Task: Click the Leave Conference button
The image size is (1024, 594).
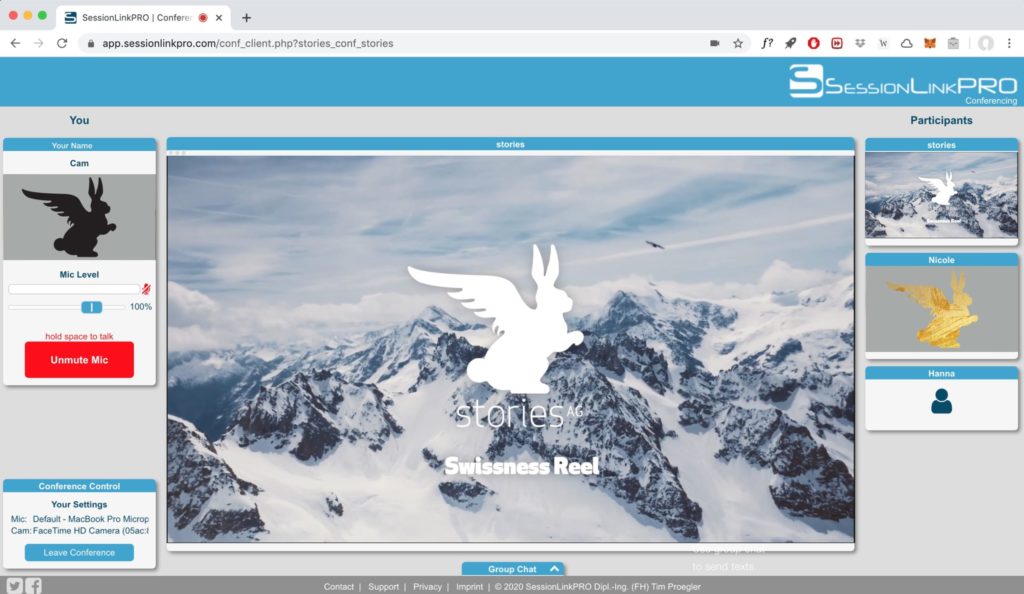Action: [x=79, y=552]
